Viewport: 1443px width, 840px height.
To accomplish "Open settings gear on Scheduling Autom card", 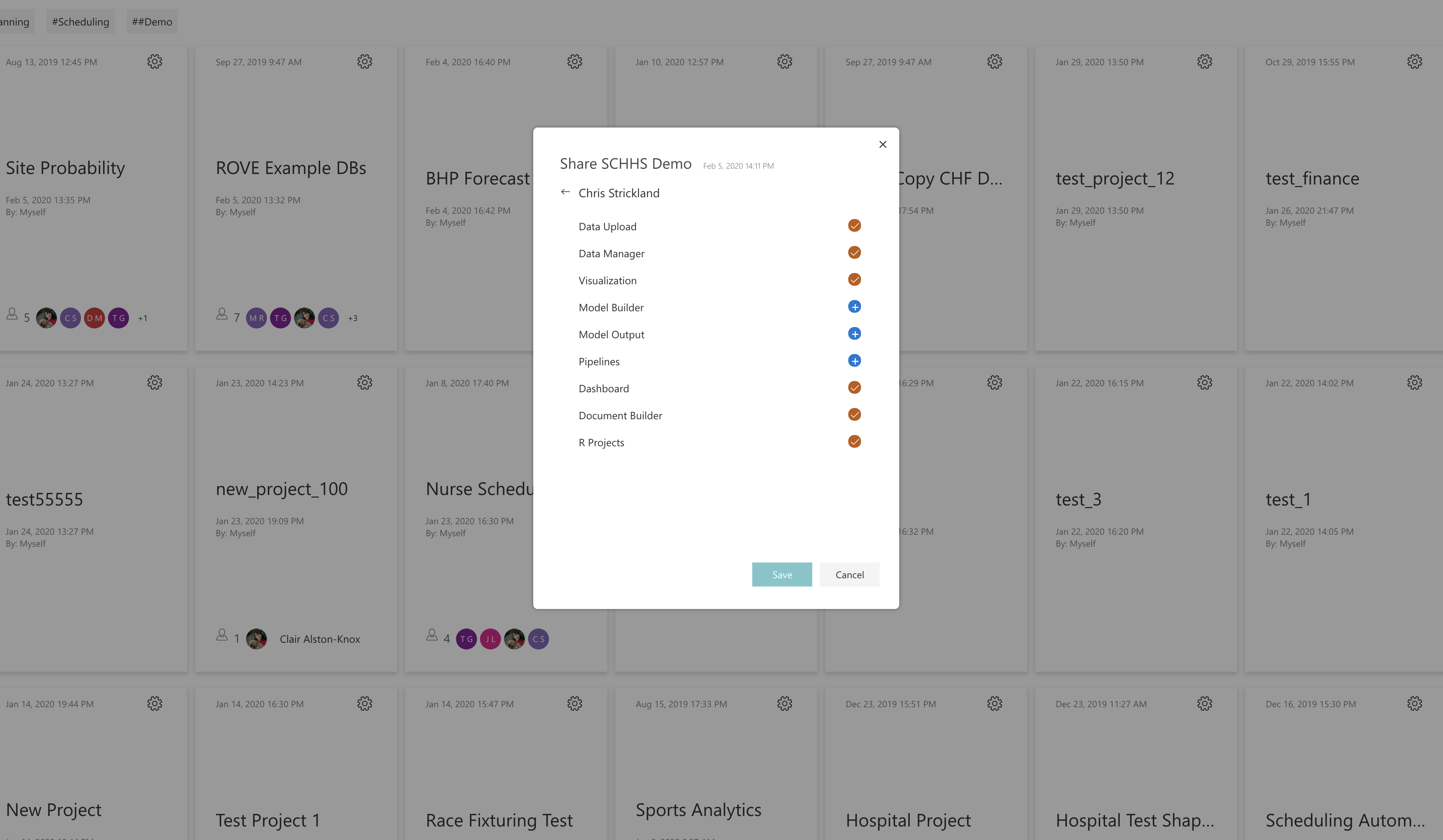I will coord(1415,704).
